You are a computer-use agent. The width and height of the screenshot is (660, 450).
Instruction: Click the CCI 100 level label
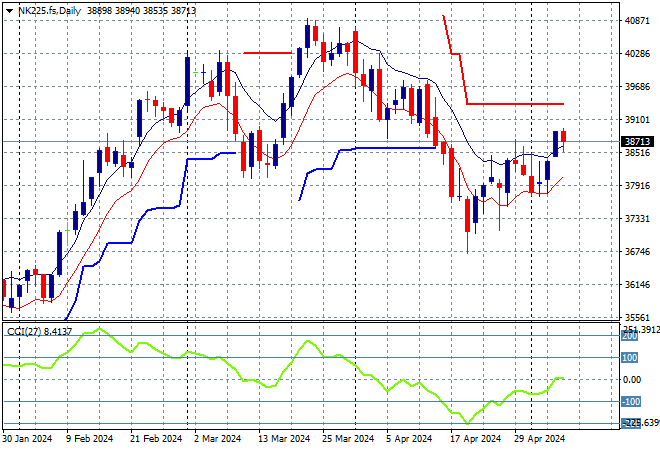tap(630, 358)
